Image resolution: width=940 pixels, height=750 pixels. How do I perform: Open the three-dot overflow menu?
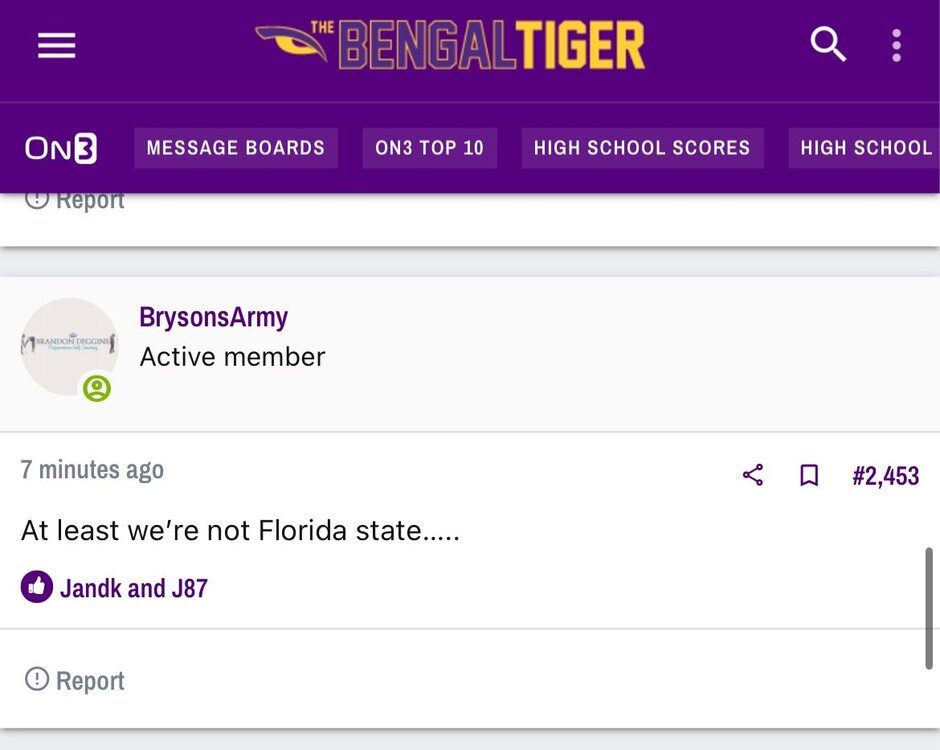coord(896,45)
